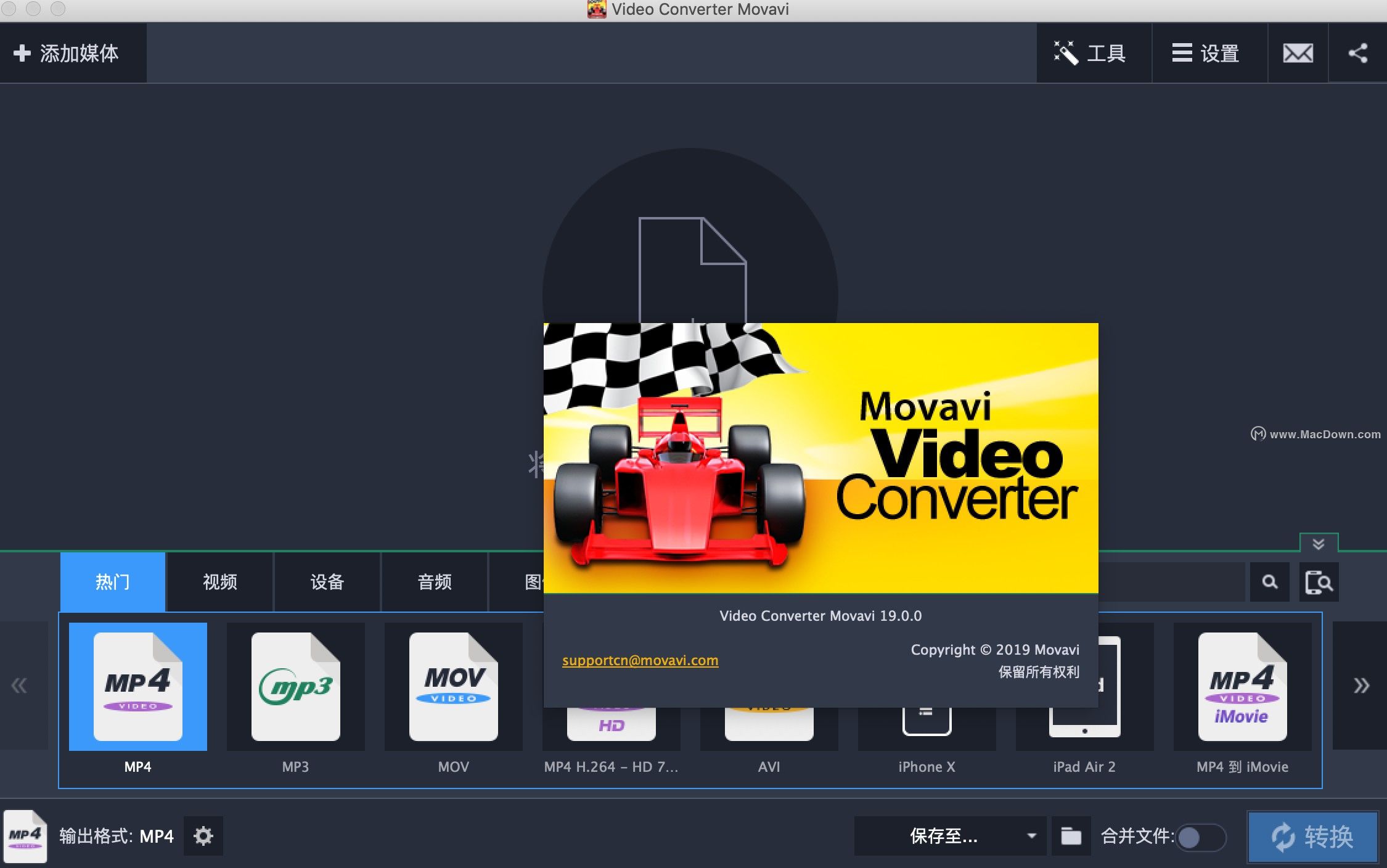The width and height of the screenshot is (1387, 868).
Task: Open the 保存至... destination dropdown
Action: tap(949, 836)
